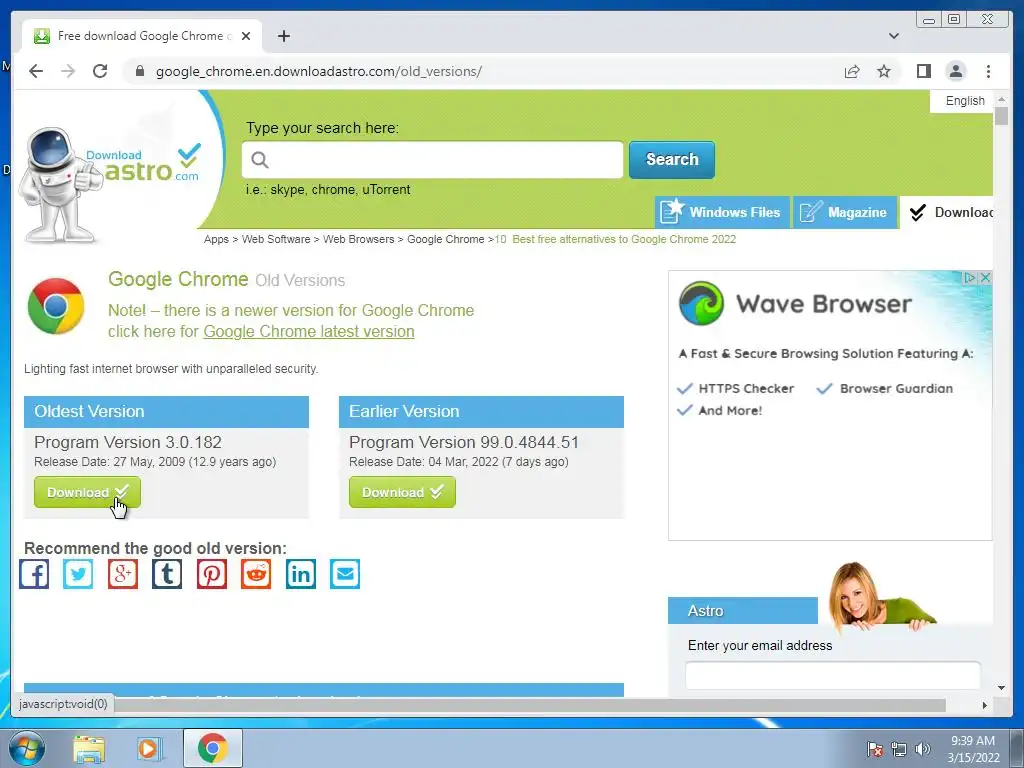The image size is (1024, 768).
Task: Click the Wave Browser ad logo
Action: point(701,304)
